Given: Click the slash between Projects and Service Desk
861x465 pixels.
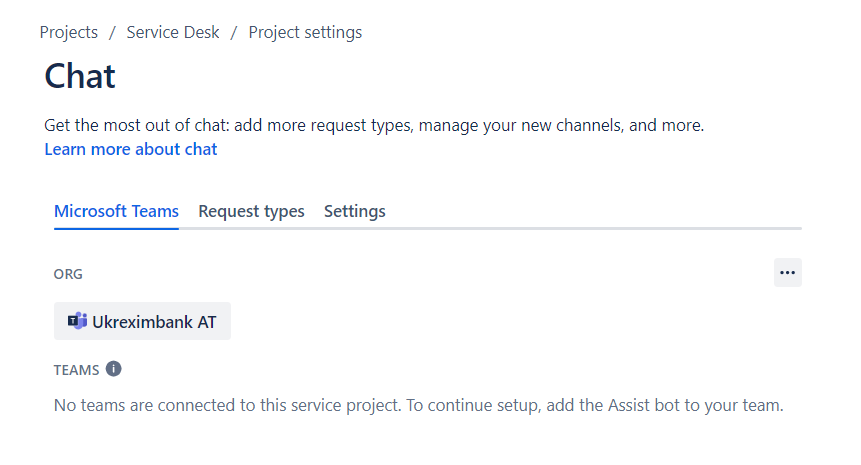Looking at the screenshot, I should coord(112,32).
